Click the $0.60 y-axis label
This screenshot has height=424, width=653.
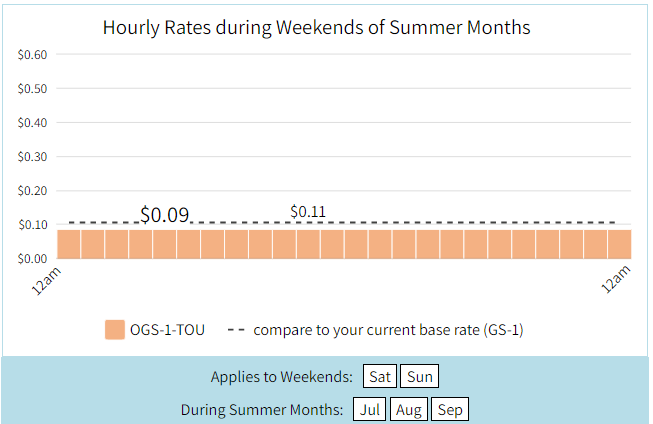pyautogui.click(x=32, y=55)
